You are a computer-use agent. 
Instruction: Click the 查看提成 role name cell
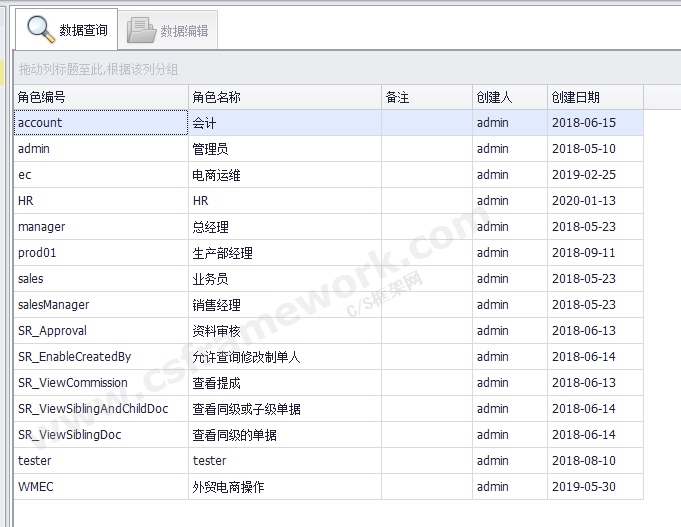click(285, 383)
